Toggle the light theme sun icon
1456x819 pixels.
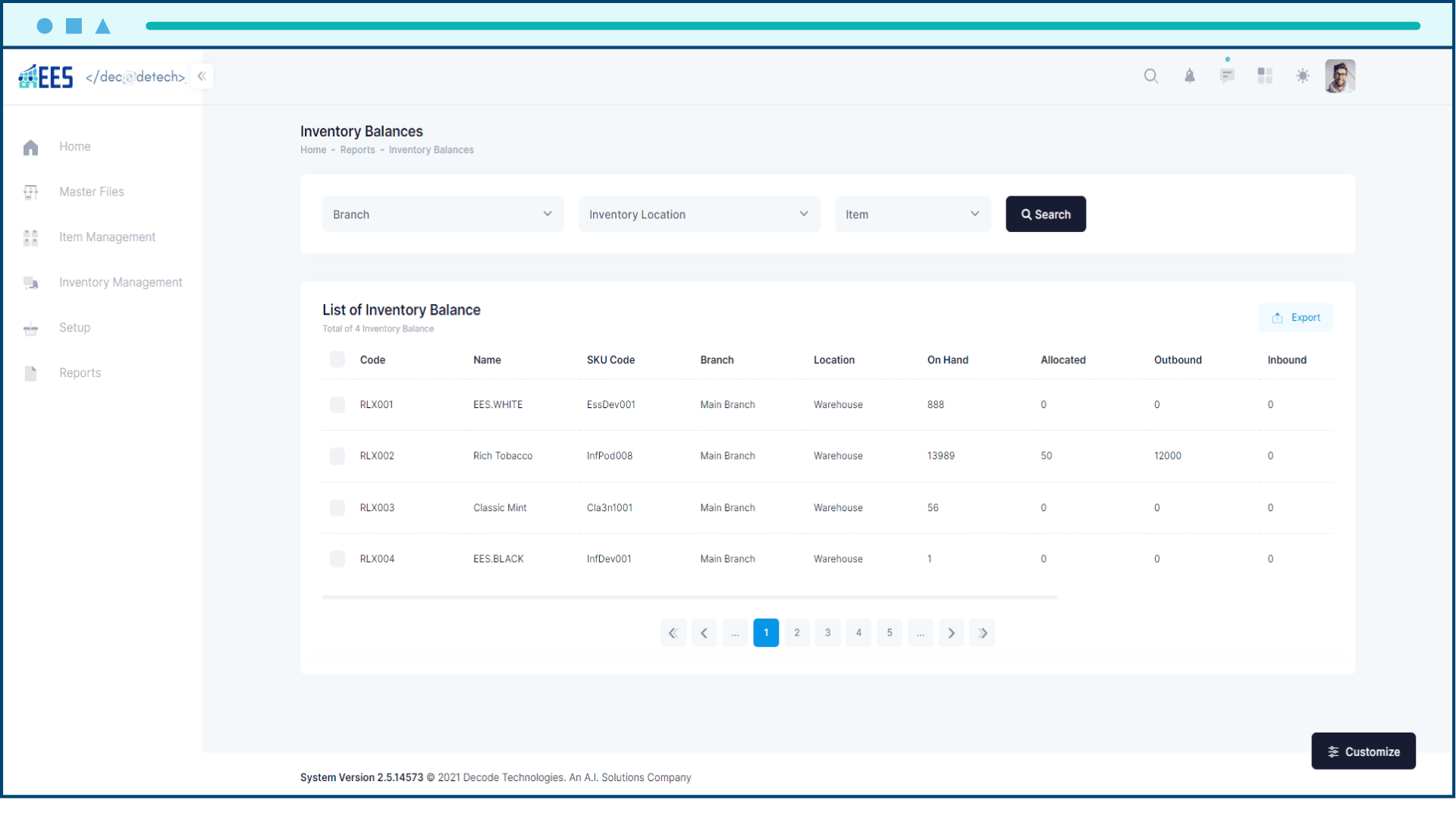pos(1303,76)
